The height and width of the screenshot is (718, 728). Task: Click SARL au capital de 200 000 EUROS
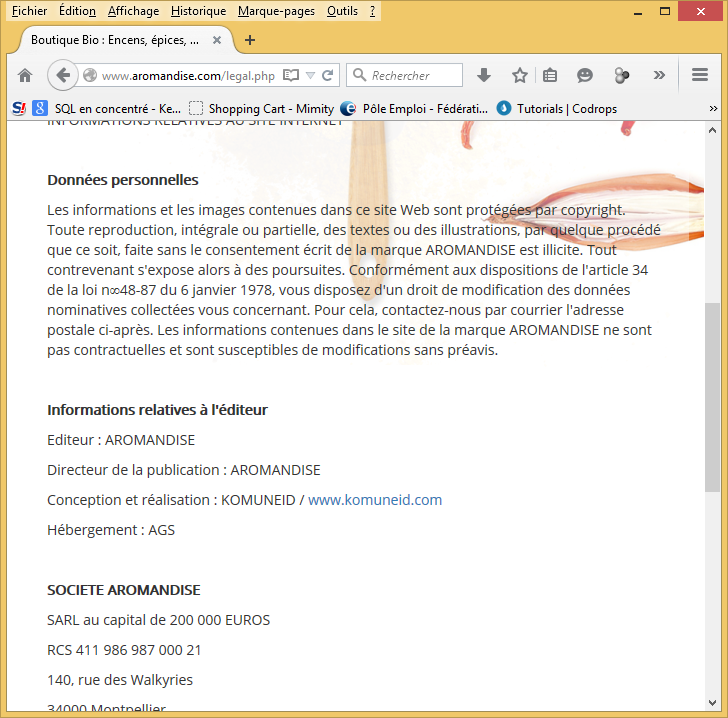point(158,620)
